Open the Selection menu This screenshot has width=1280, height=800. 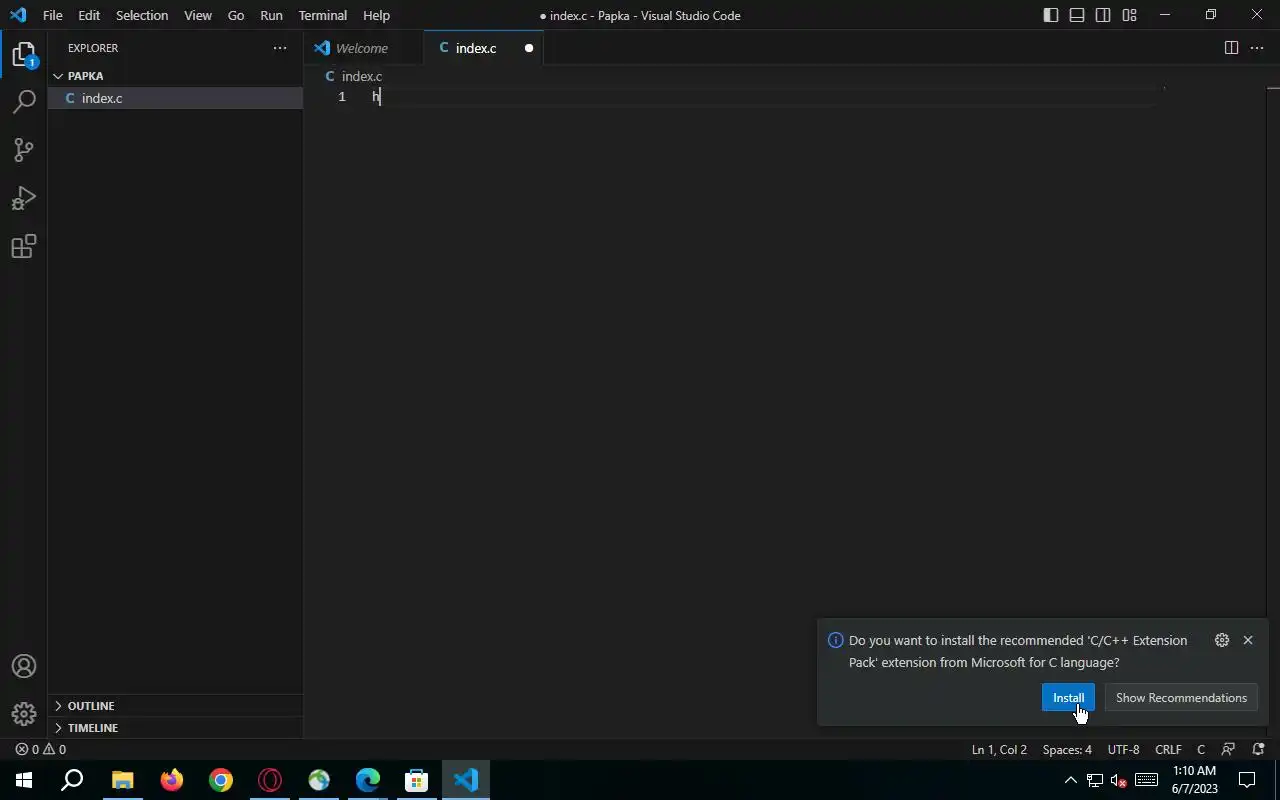142,15
